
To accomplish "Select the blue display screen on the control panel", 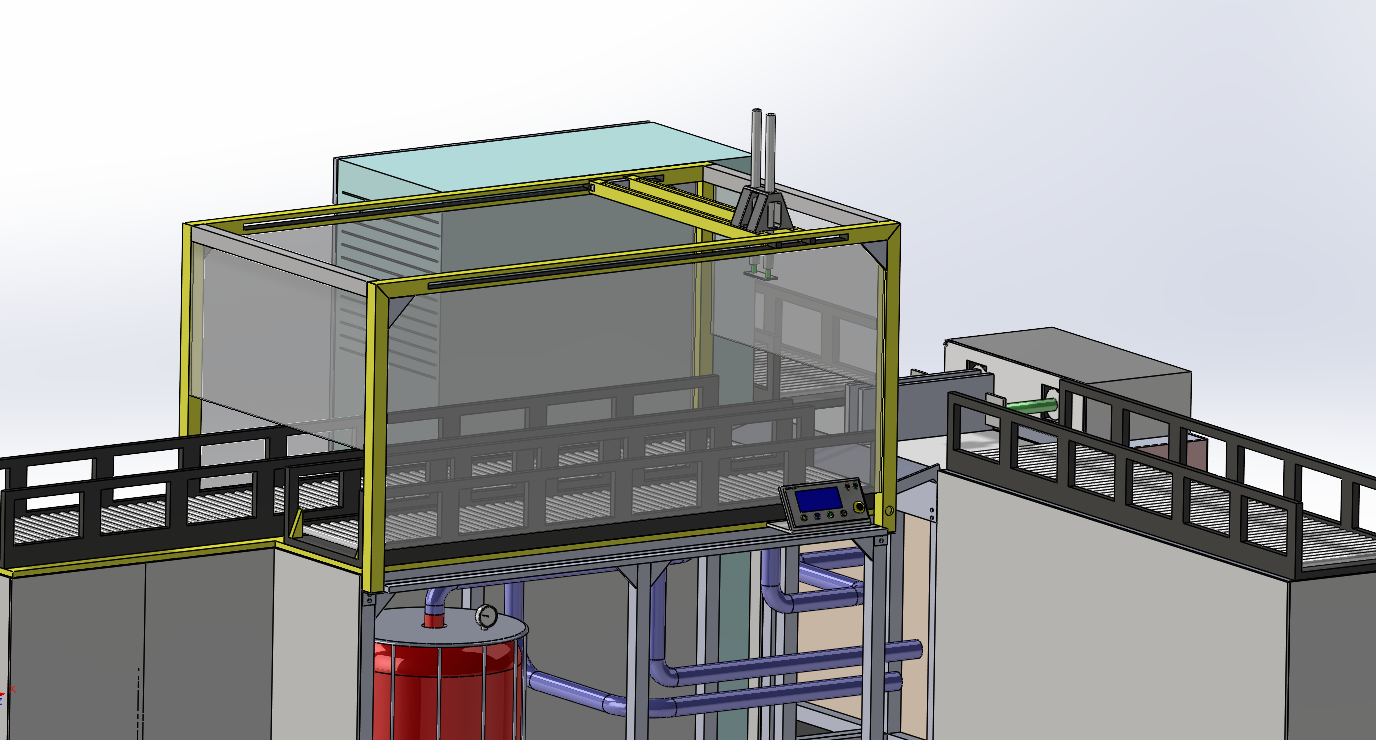I will pyautogui.click(x=817, y=498).
